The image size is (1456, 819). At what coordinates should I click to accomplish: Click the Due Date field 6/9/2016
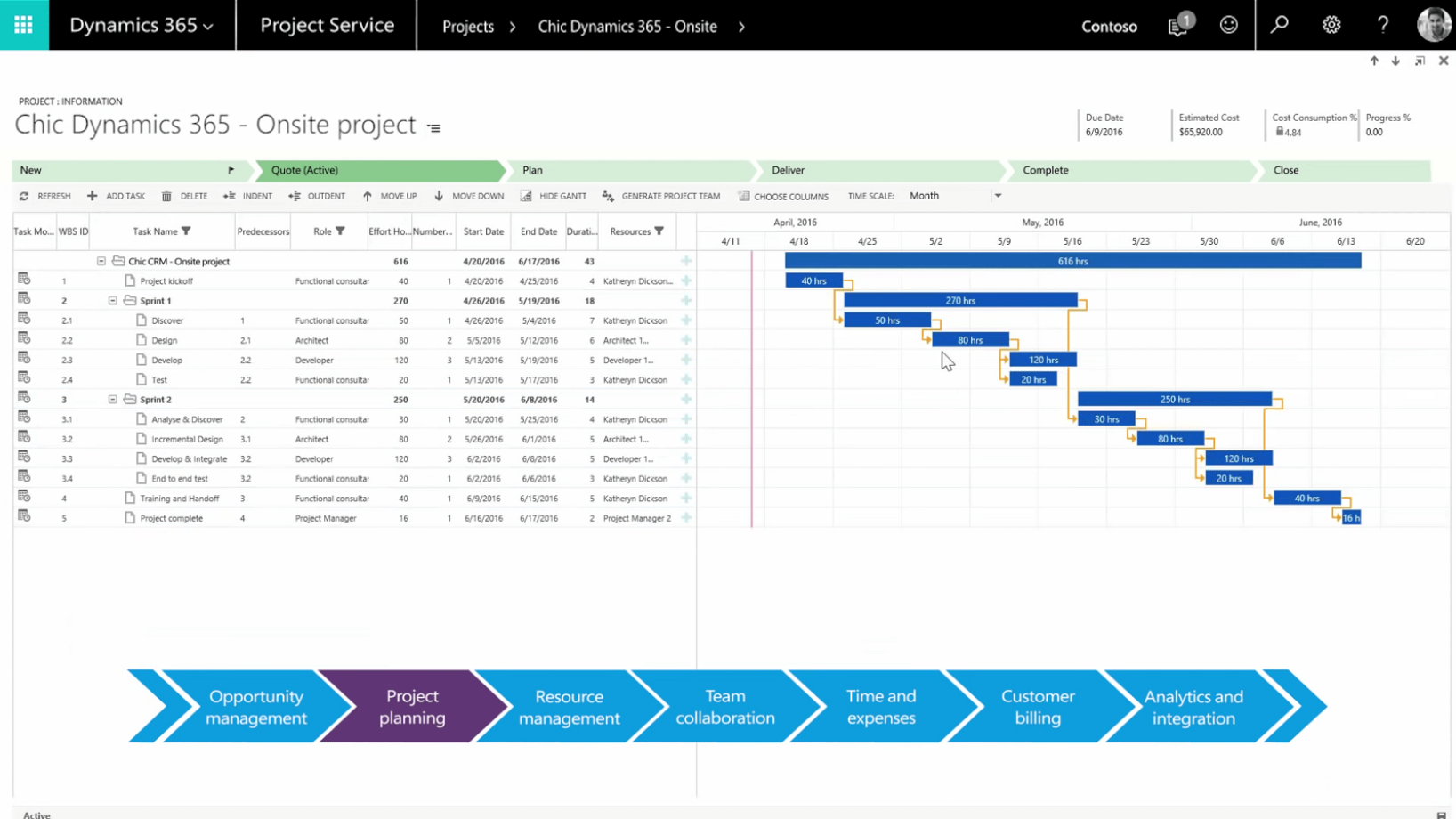1104,132
